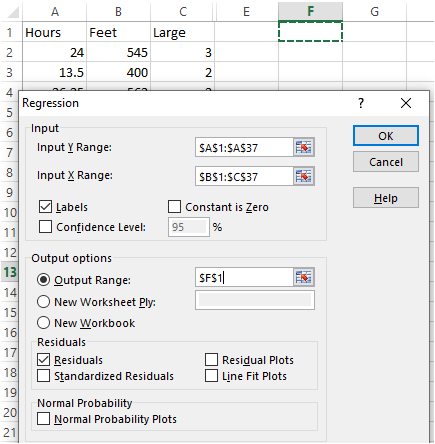Select New Worksheet Ply radio button

coord(44,302)
